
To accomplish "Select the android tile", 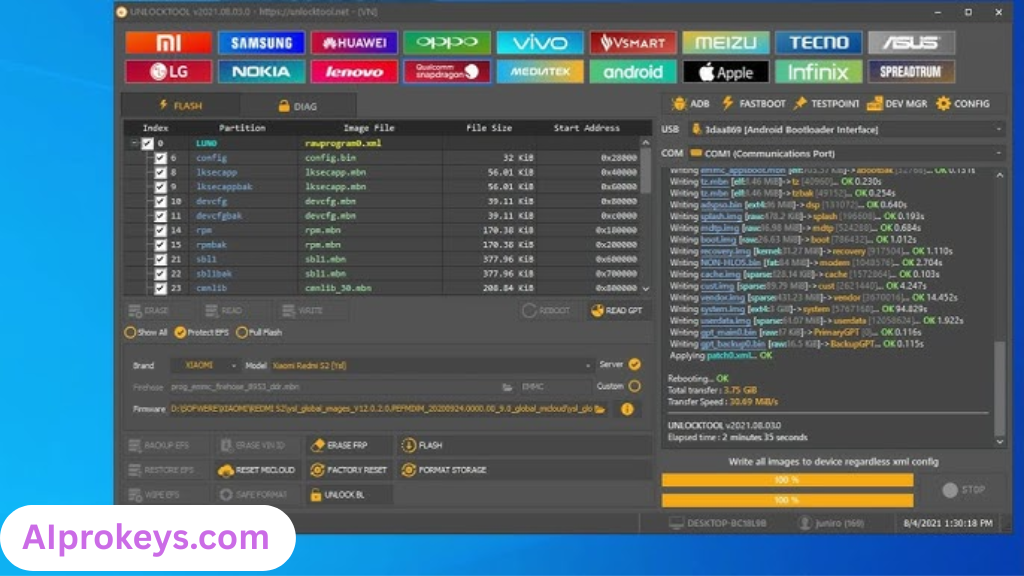I will coord(633,71).
